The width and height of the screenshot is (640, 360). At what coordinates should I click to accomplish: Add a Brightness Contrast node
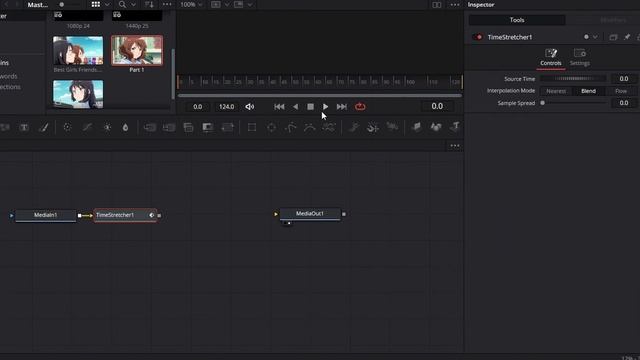[107, 127]
